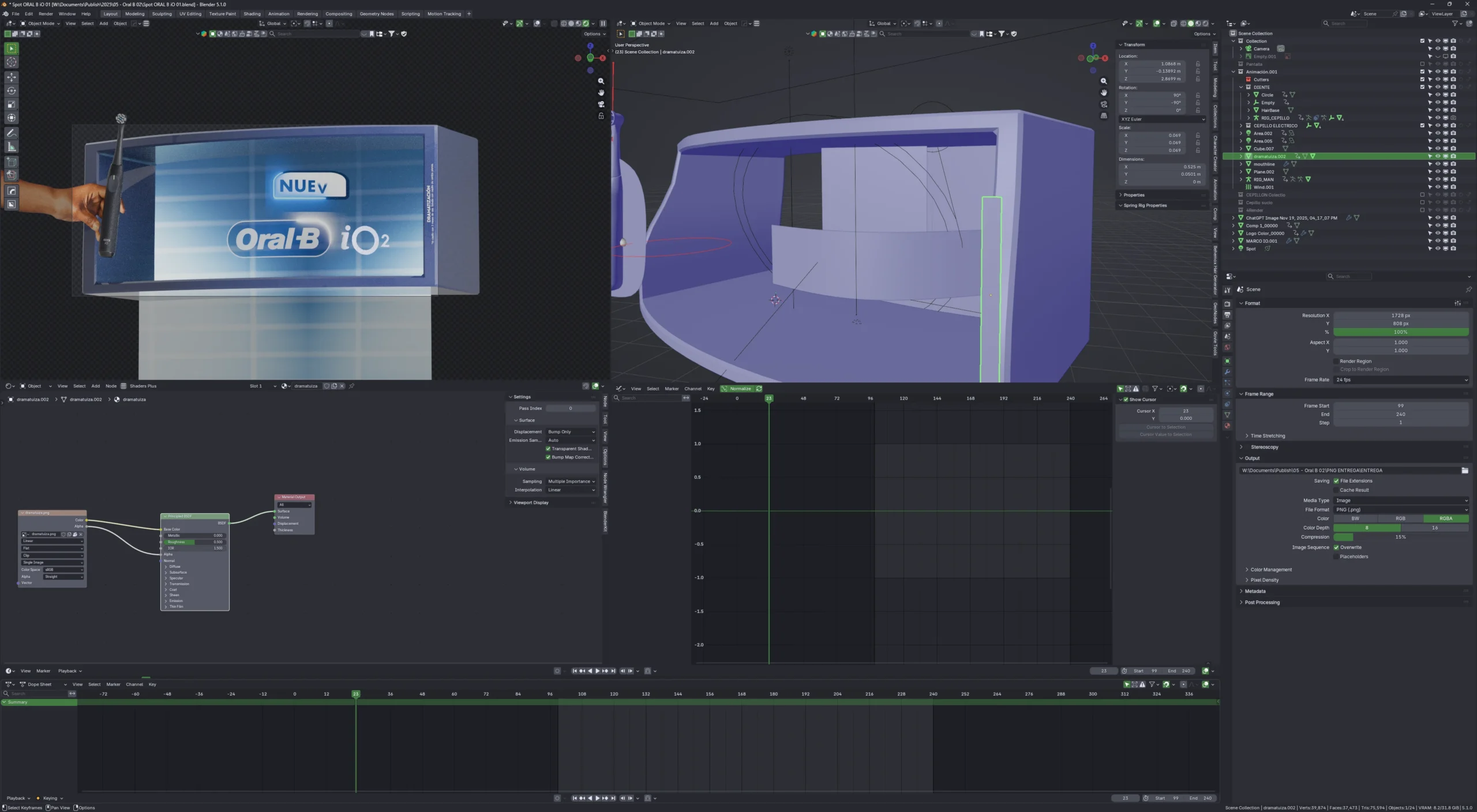The height and width of the screenshot is (812, 1477).
Task: Switch to the Geometry Nodes workspace tab
Action: [377, 14]
